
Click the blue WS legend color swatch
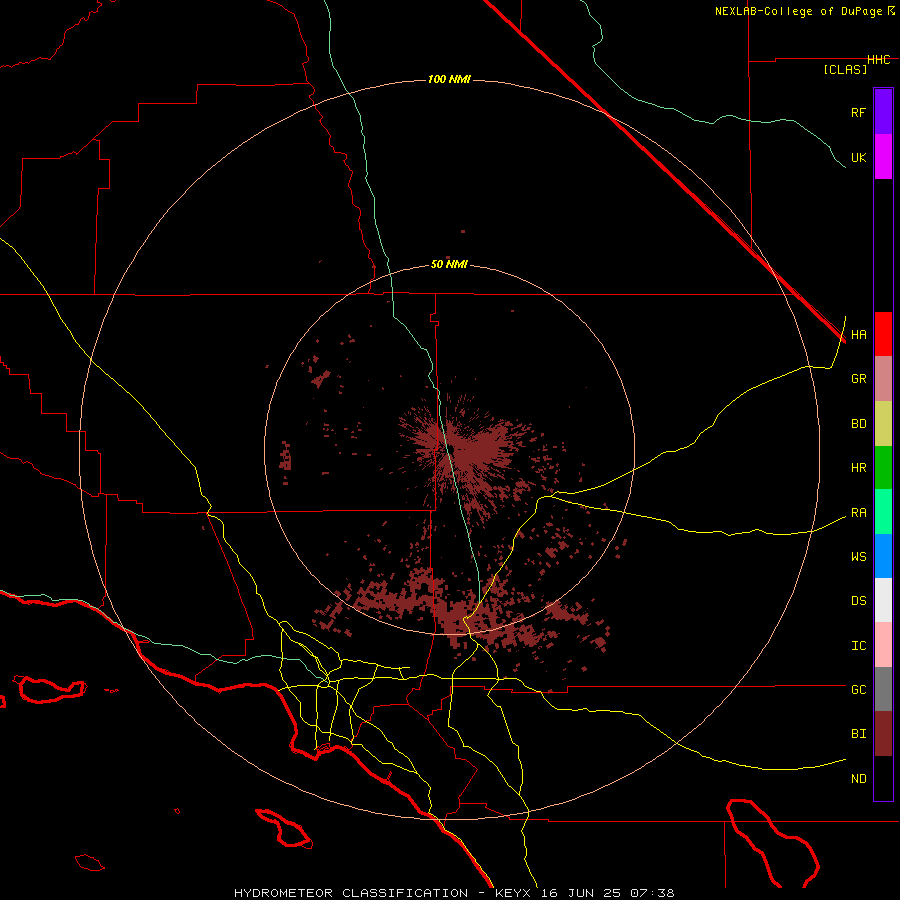coord(883,556)
